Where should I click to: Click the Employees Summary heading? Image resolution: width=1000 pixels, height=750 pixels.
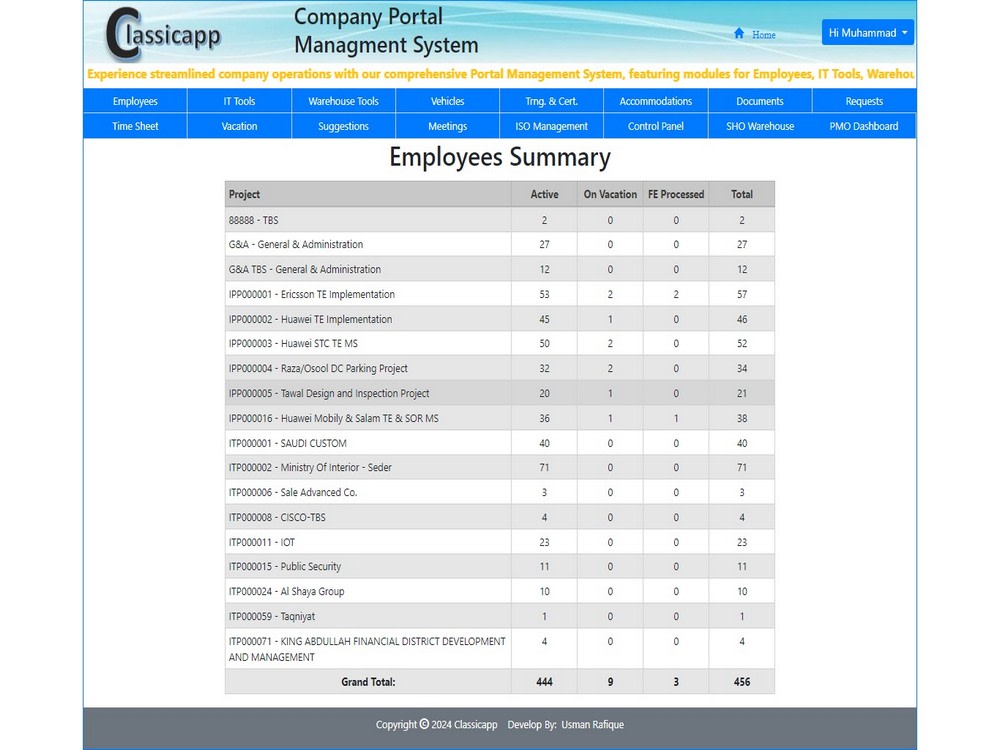(x=500, y=157)
